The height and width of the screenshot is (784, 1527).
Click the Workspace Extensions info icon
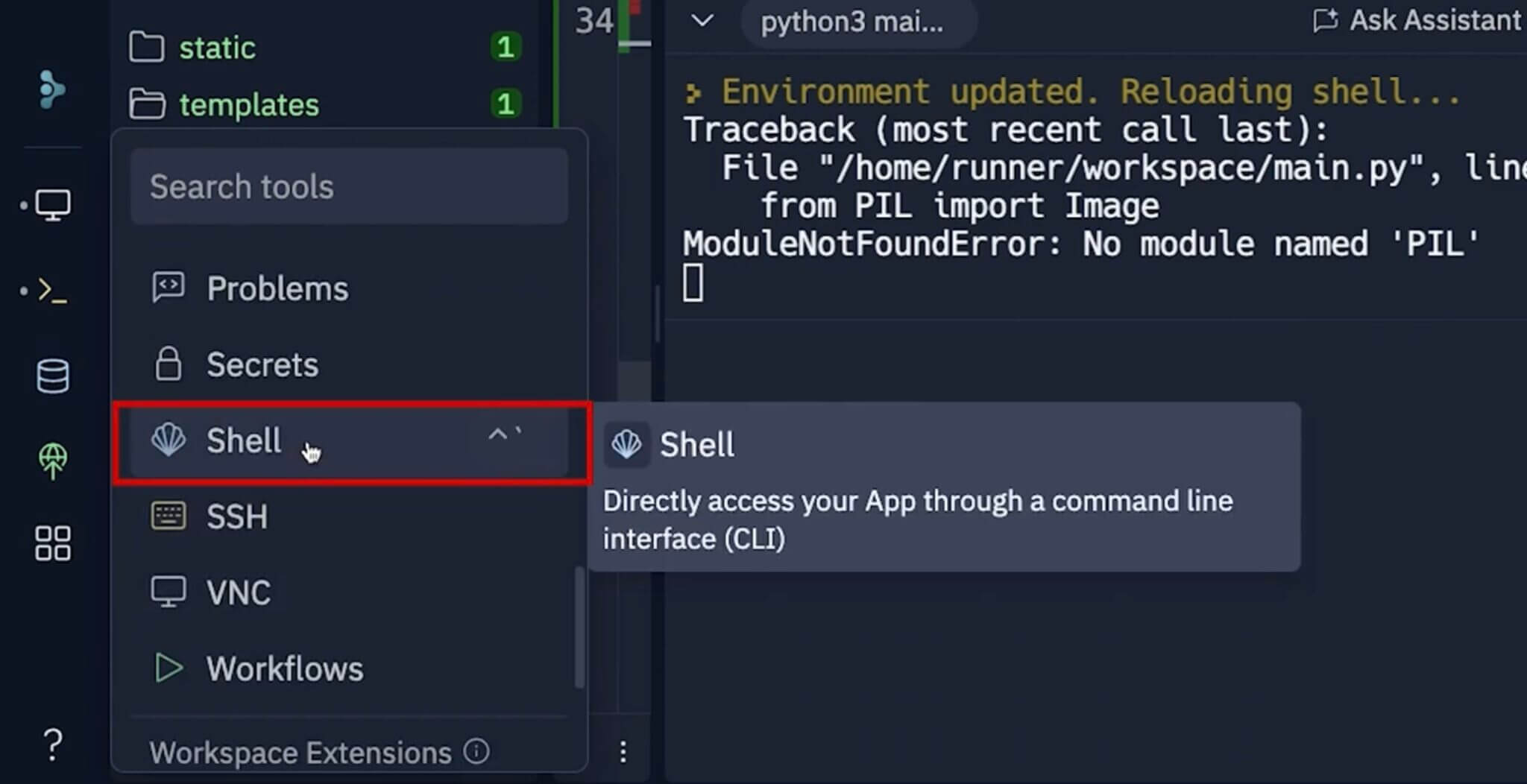pyautogui.click(x=476, y=751)
